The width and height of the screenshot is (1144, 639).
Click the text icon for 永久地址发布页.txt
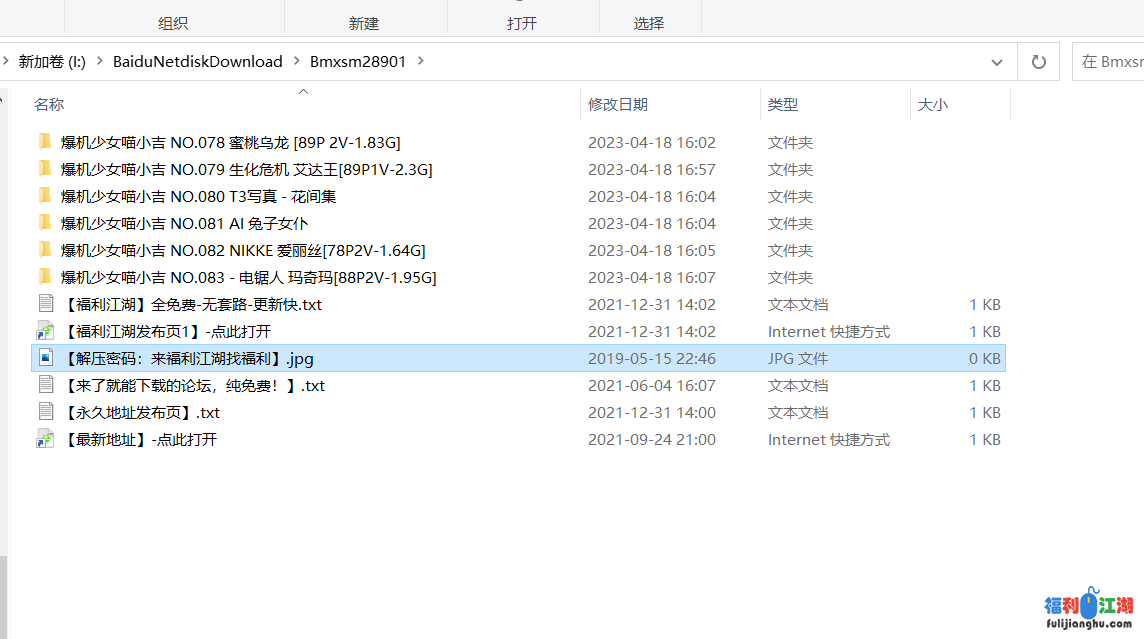click(45, 412)
